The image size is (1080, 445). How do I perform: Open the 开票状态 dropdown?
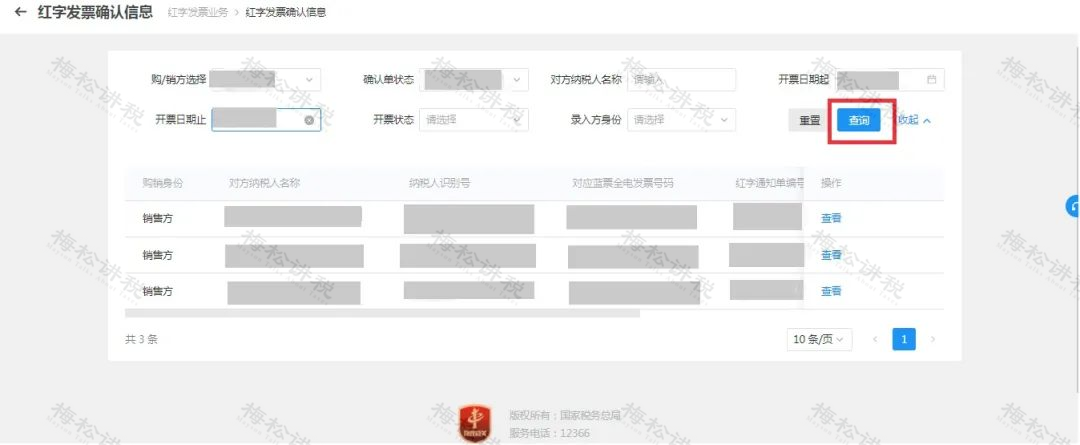[474, 120]
